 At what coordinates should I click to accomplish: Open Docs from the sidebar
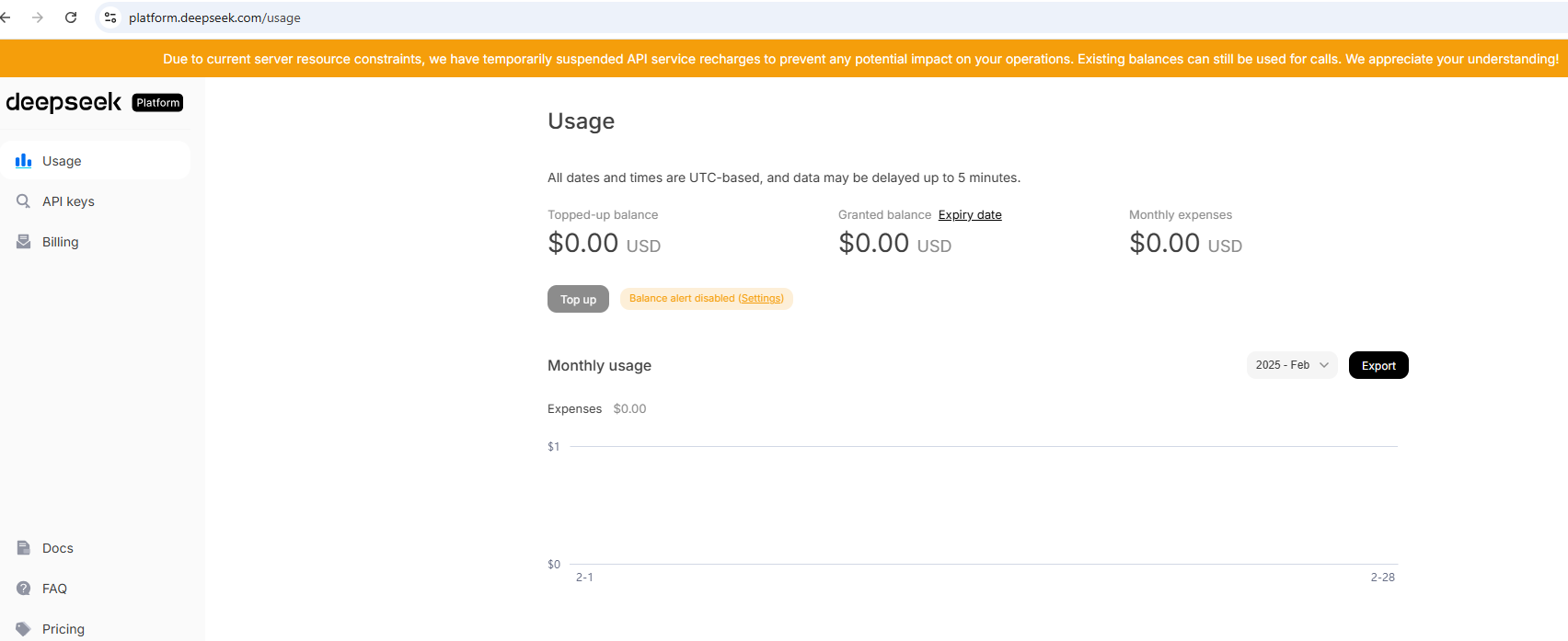click(96, 548)
